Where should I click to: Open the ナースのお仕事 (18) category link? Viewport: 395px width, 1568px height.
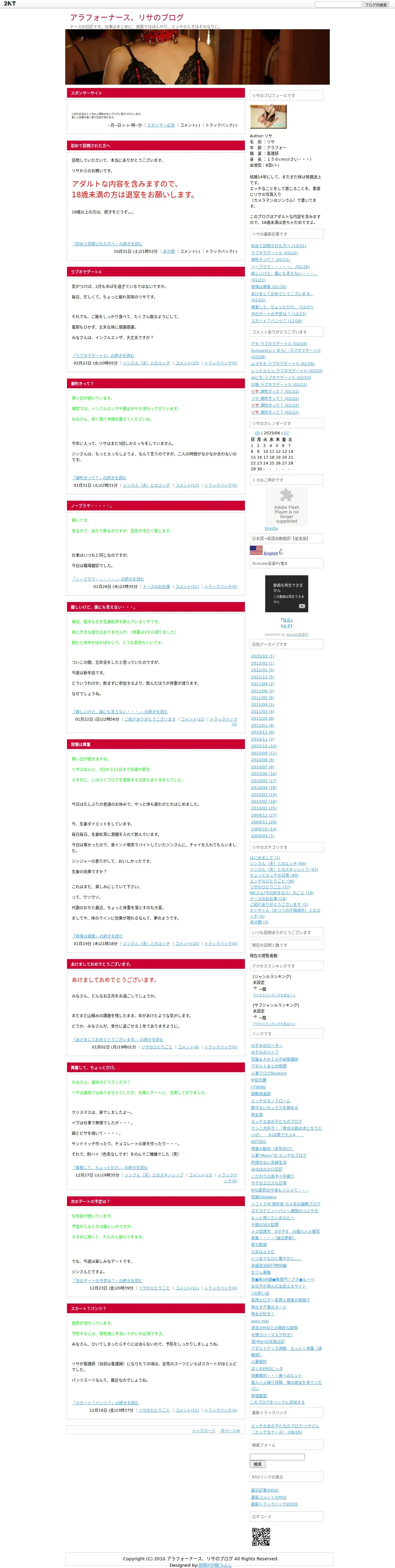pos(268,899)
